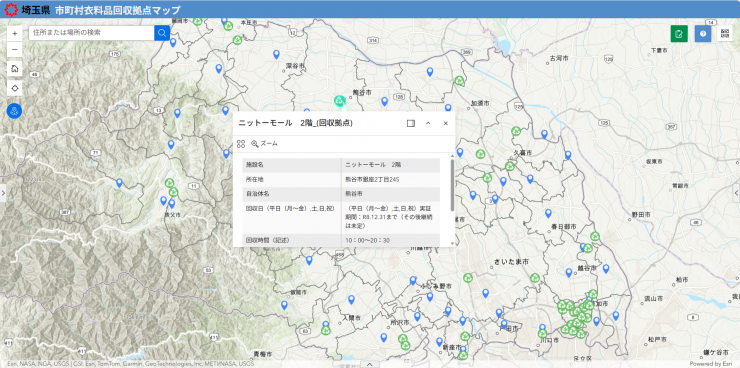The width and height of the screenshot is (740, 368).
Task: Select the 熊谷市銀座2丁目245 address cell
Action: click(x=391, y=180)
